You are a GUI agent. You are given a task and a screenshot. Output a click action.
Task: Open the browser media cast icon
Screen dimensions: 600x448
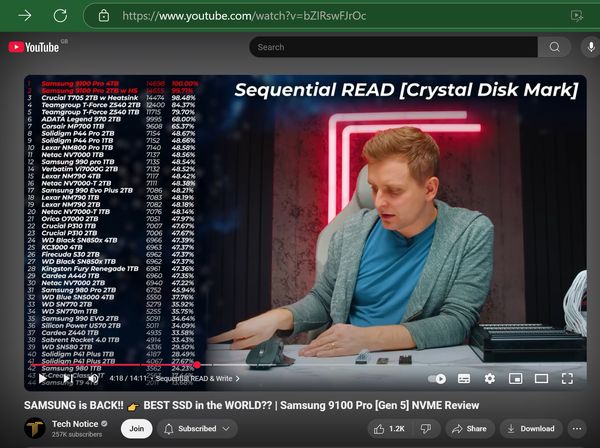[576, 16]
